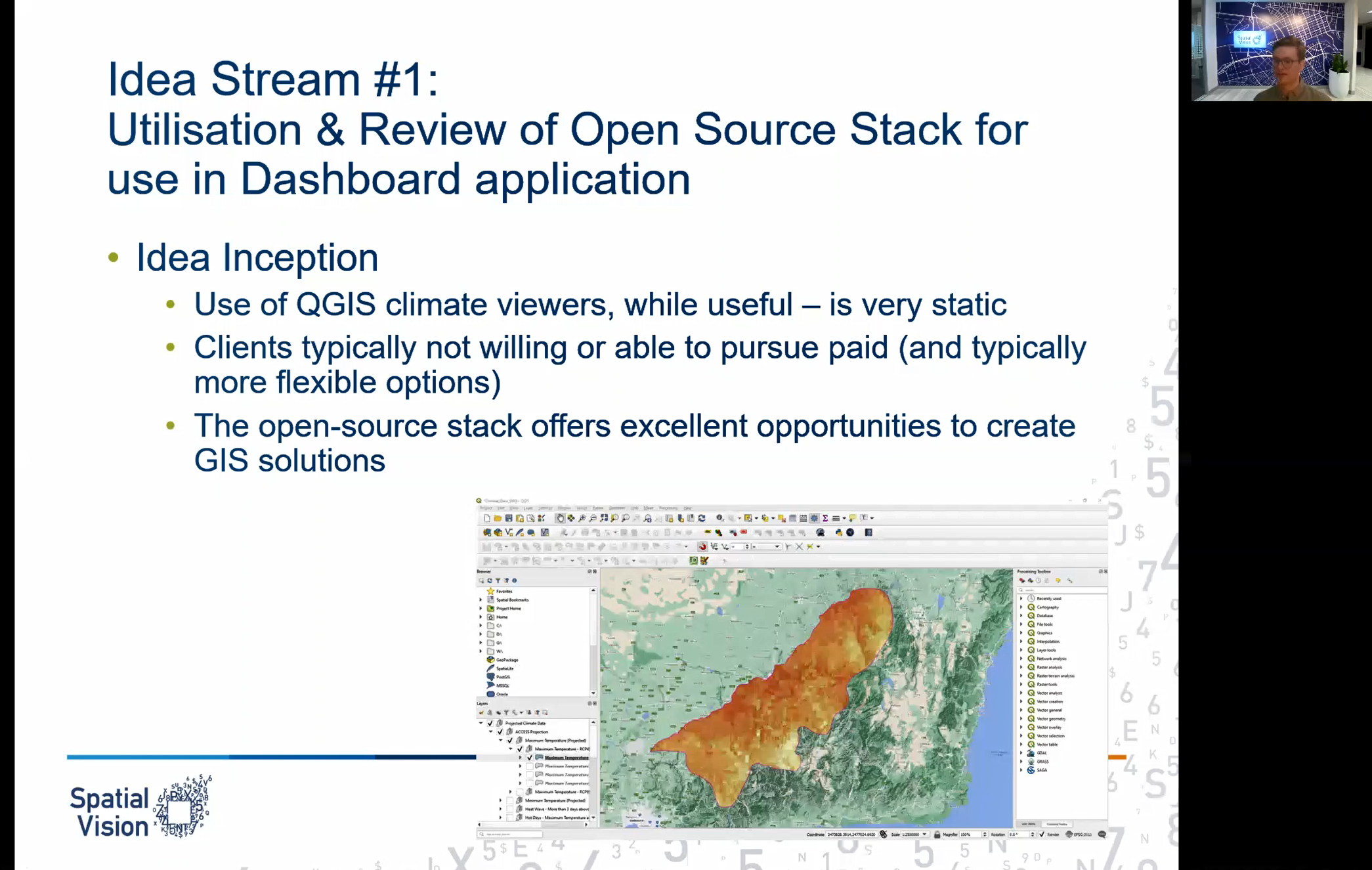Expand Project Home in Browser

coord(481,608)
